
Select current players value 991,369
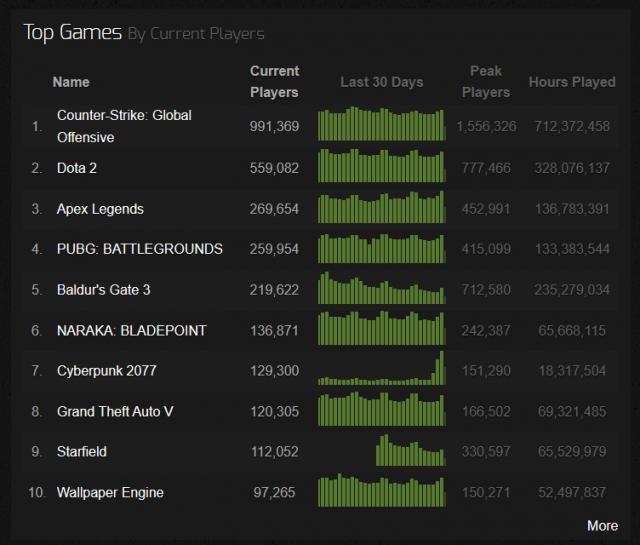(274, 127)
